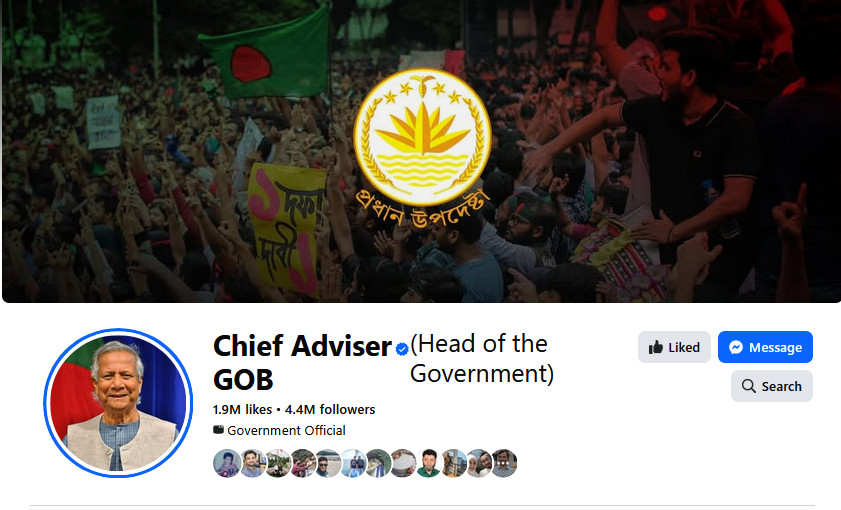
Task: Select follower avatar showing couple with hijab
Action: coord(479,463)
